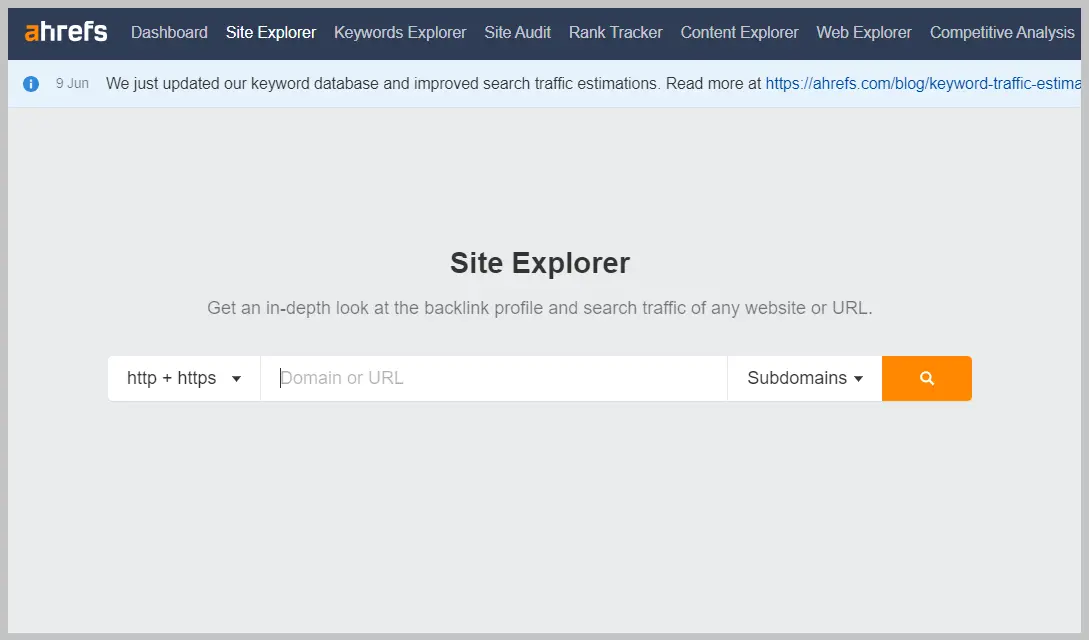Viewport: 1089px width, 640px height.
Task: Click the Ahrefs logo
Action: pyautogui.click(x=66, y=32)
